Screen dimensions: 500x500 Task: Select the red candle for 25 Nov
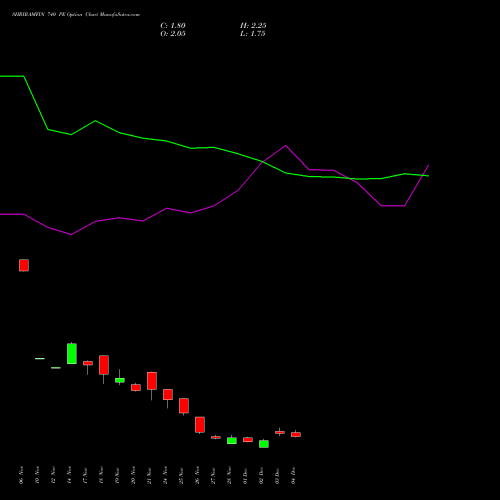click(x=184, y=406)
